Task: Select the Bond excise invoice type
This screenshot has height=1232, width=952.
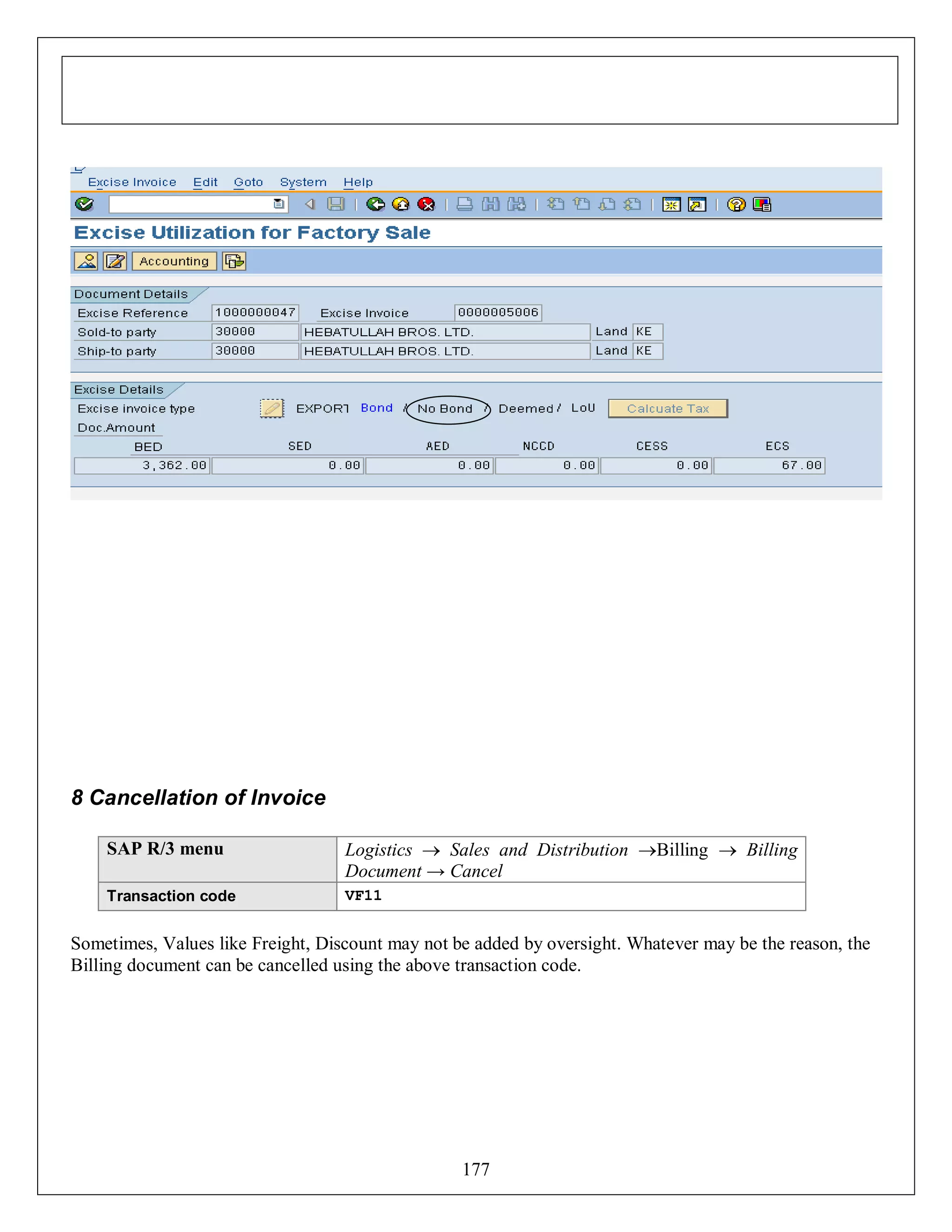Action: click(x=377, y=408)
